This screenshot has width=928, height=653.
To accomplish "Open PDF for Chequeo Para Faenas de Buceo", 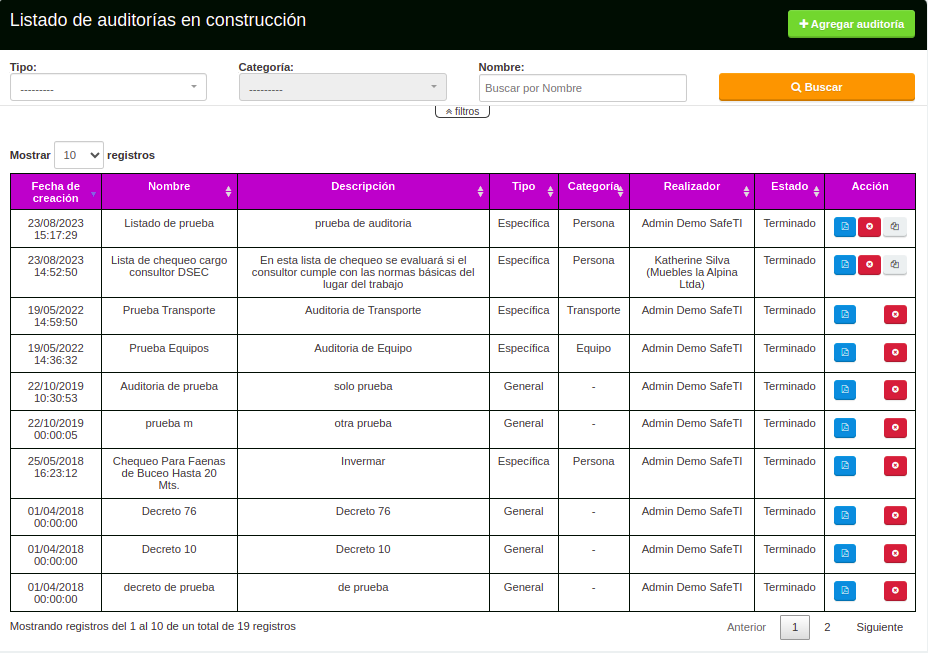I will 845,465.
